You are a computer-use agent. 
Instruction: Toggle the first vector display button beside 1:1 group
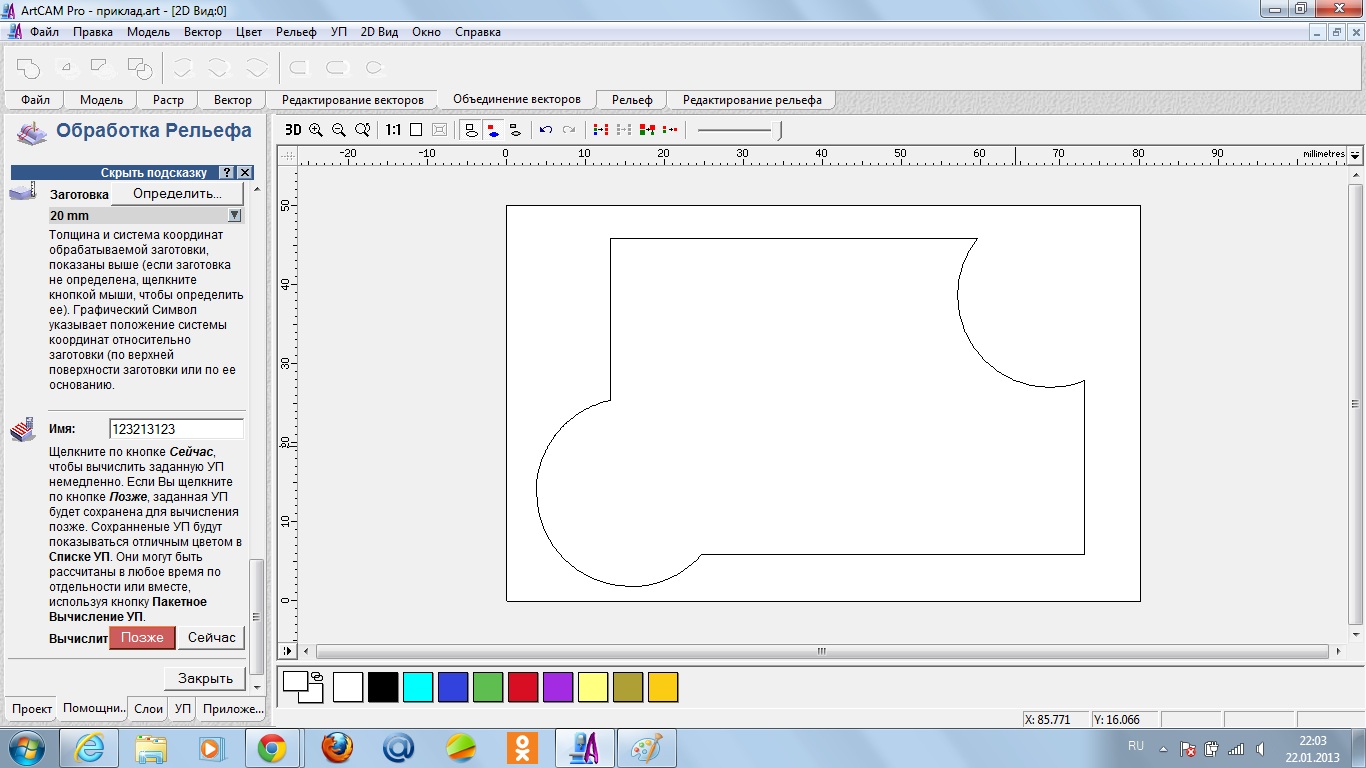pyautogui.click(x=471, y=130)
